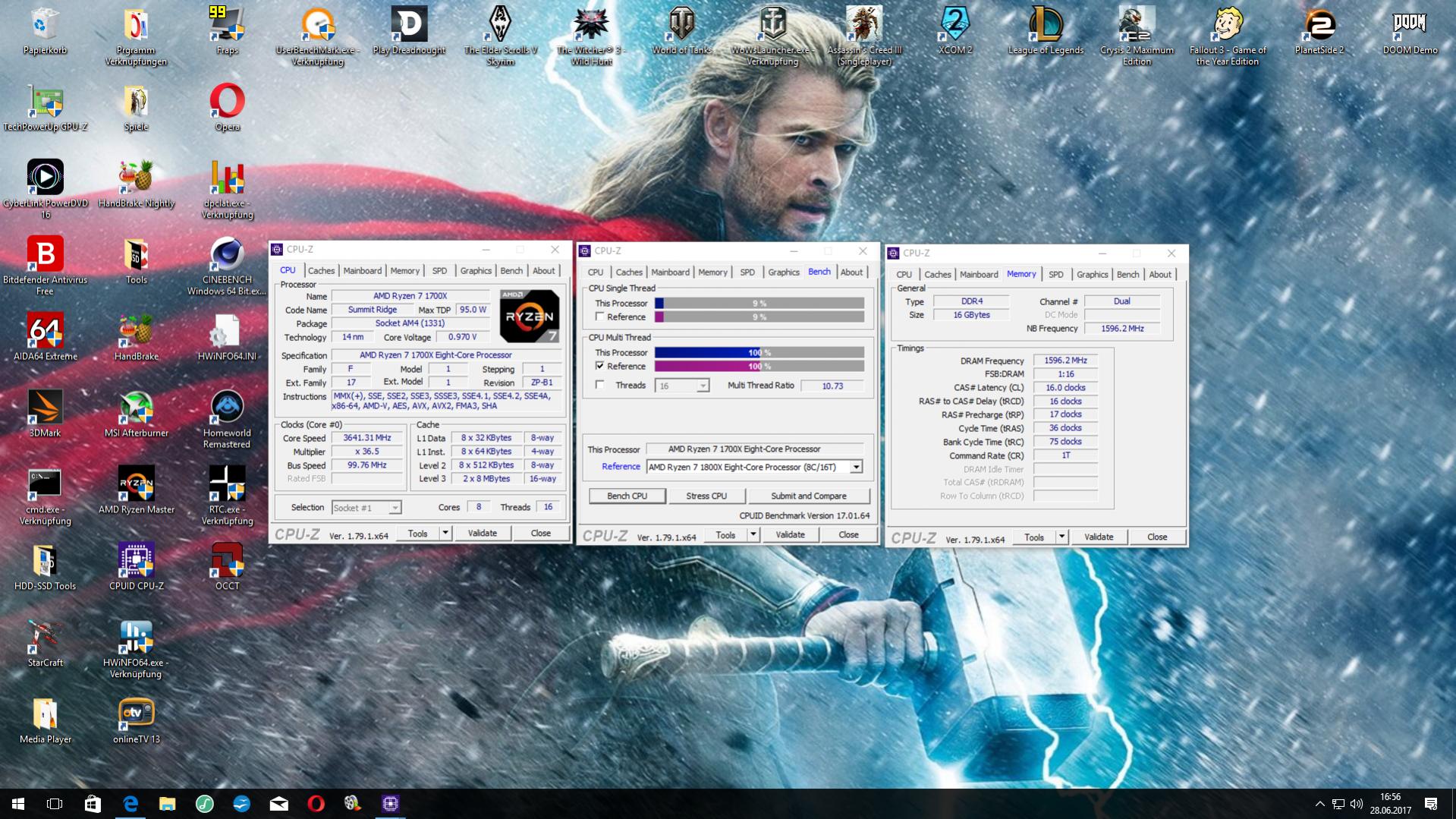This screenshot has height=819, width=1456.
Task: Show hidden system tray icons
Action: [x=1319, y=804]
